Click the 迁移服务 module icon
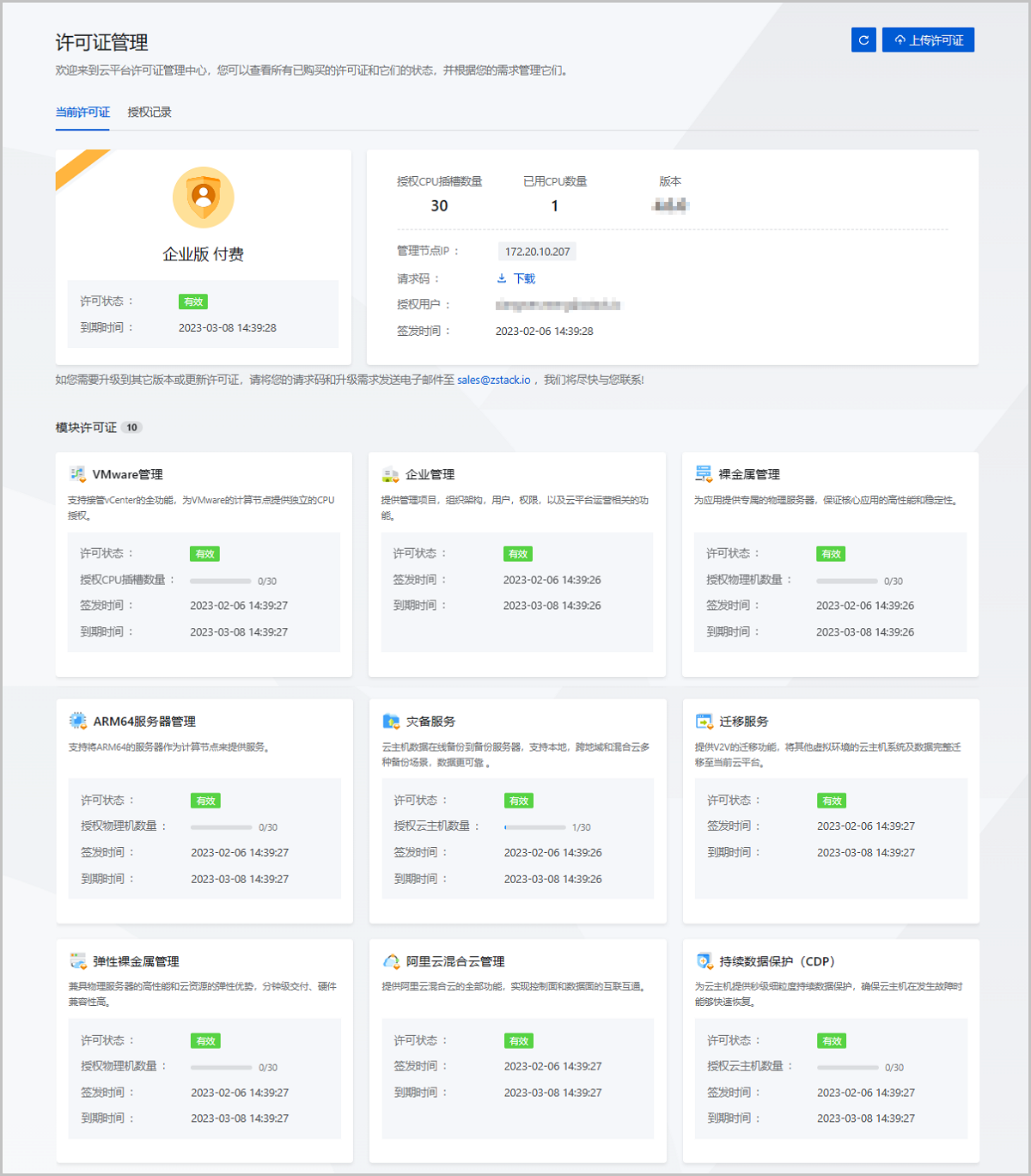The image size is (1031, 1176). point(705,722)
